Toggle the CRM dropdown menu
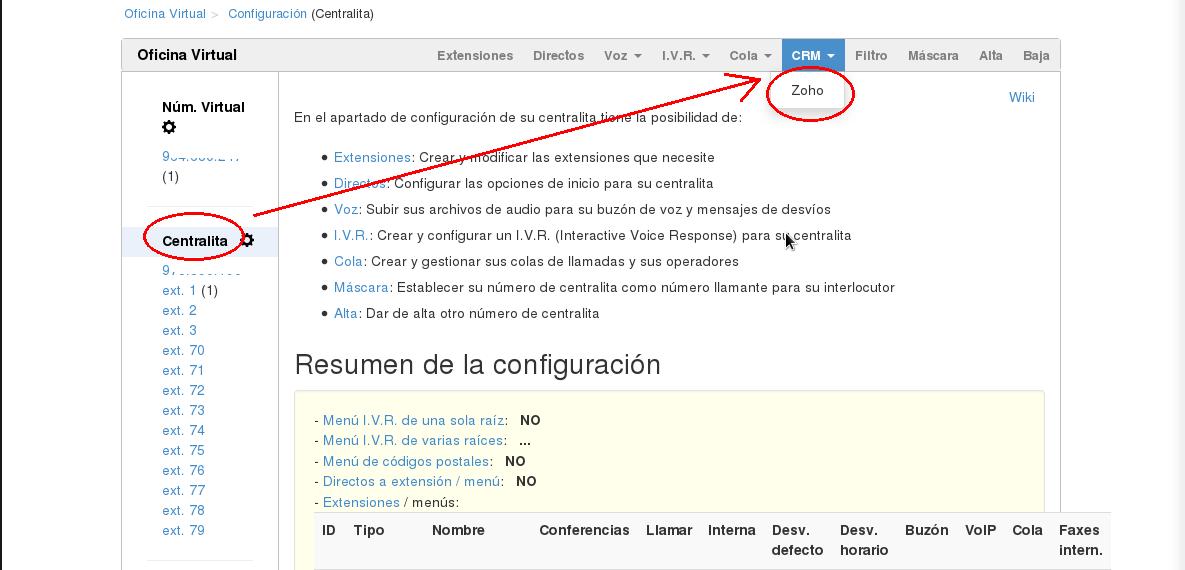The width and height of the screenshot is (1185, 570). point(812,56)
